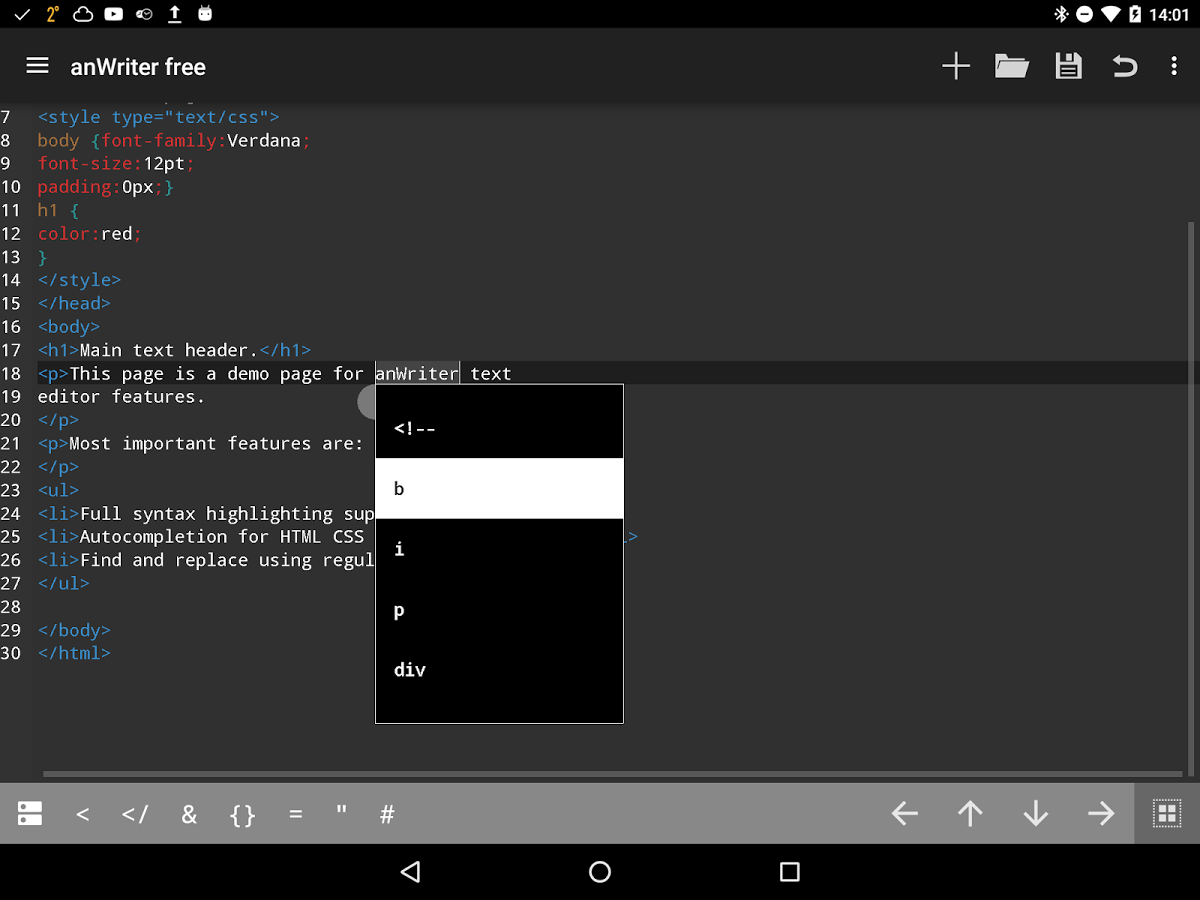1200x900 pixels.
Task: Open the three-dot overflow menu
Action: [x=1174, y=67]
